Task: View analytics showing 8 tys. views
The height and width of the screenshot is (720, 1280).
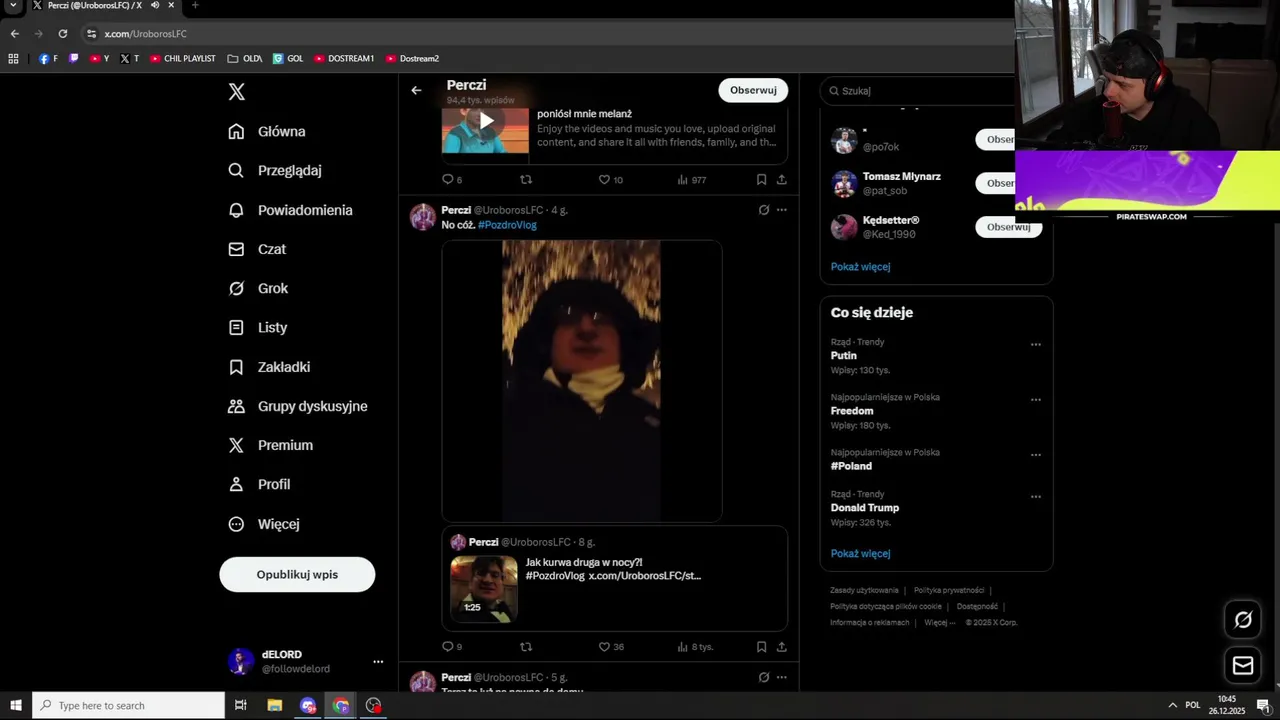Action: pyautogui.click(x=695, y=647)
